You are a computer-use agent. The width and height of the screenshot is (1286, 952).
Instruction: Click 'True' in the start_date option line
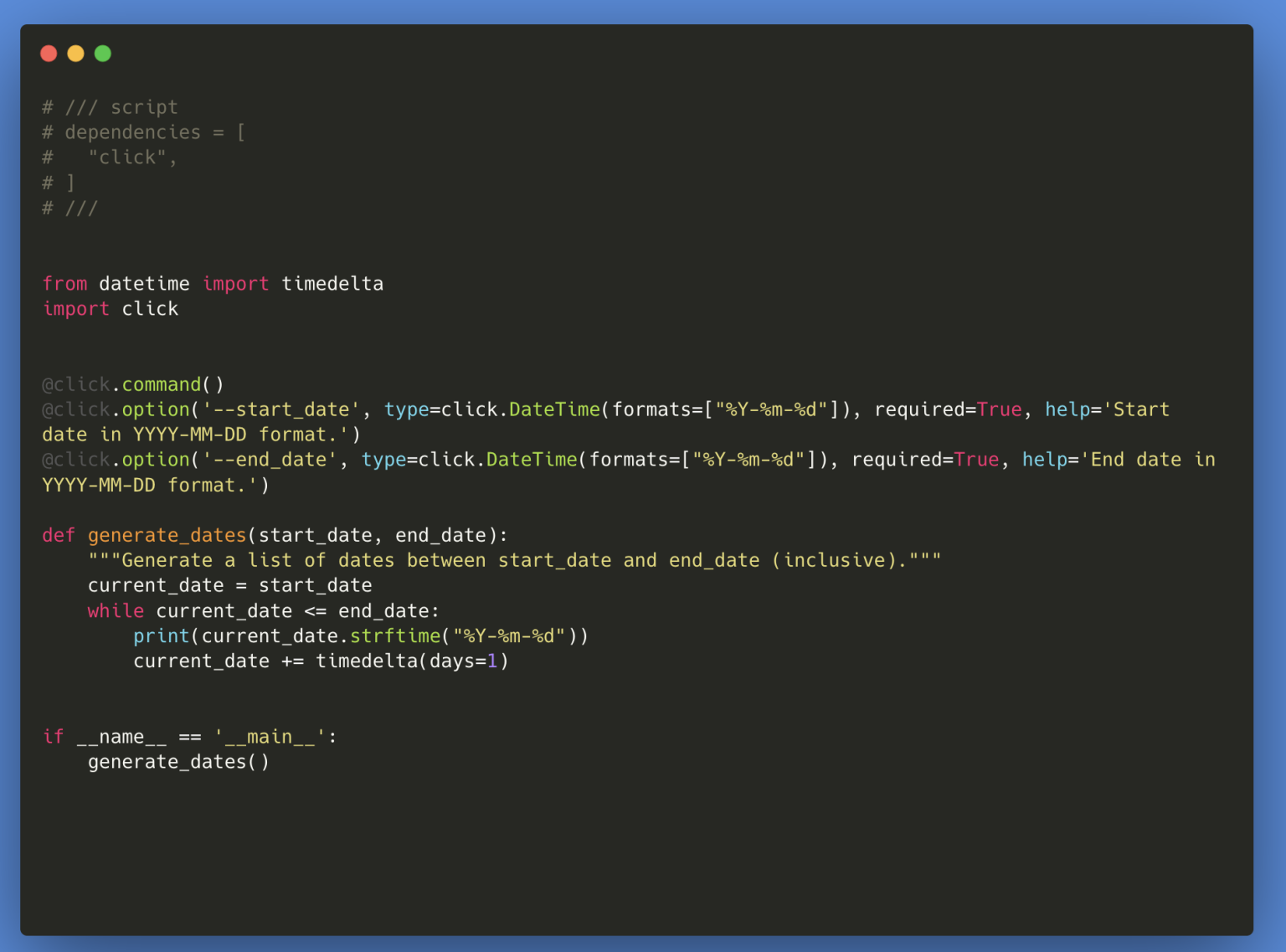999,409
